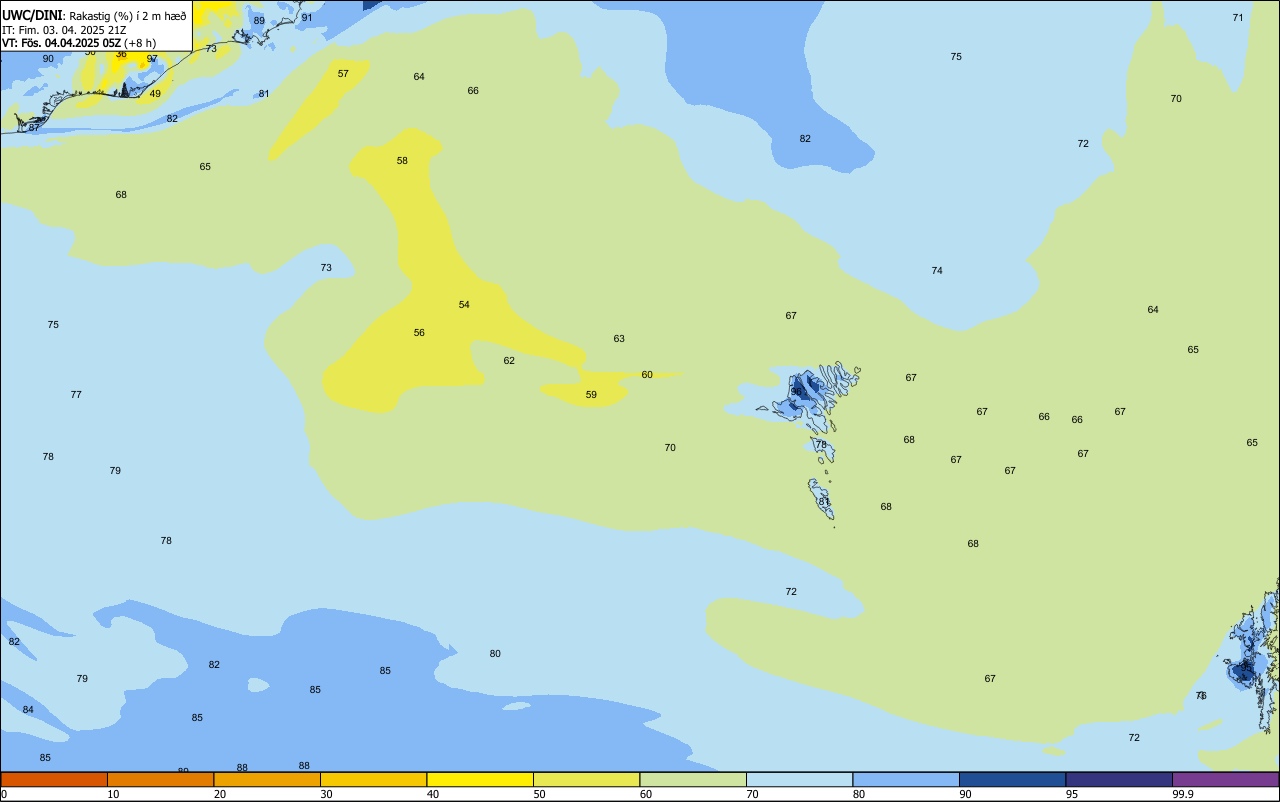Click the humidity value 87 by the coastline
Screen dimensions: 1280x802
click(34, 128)
